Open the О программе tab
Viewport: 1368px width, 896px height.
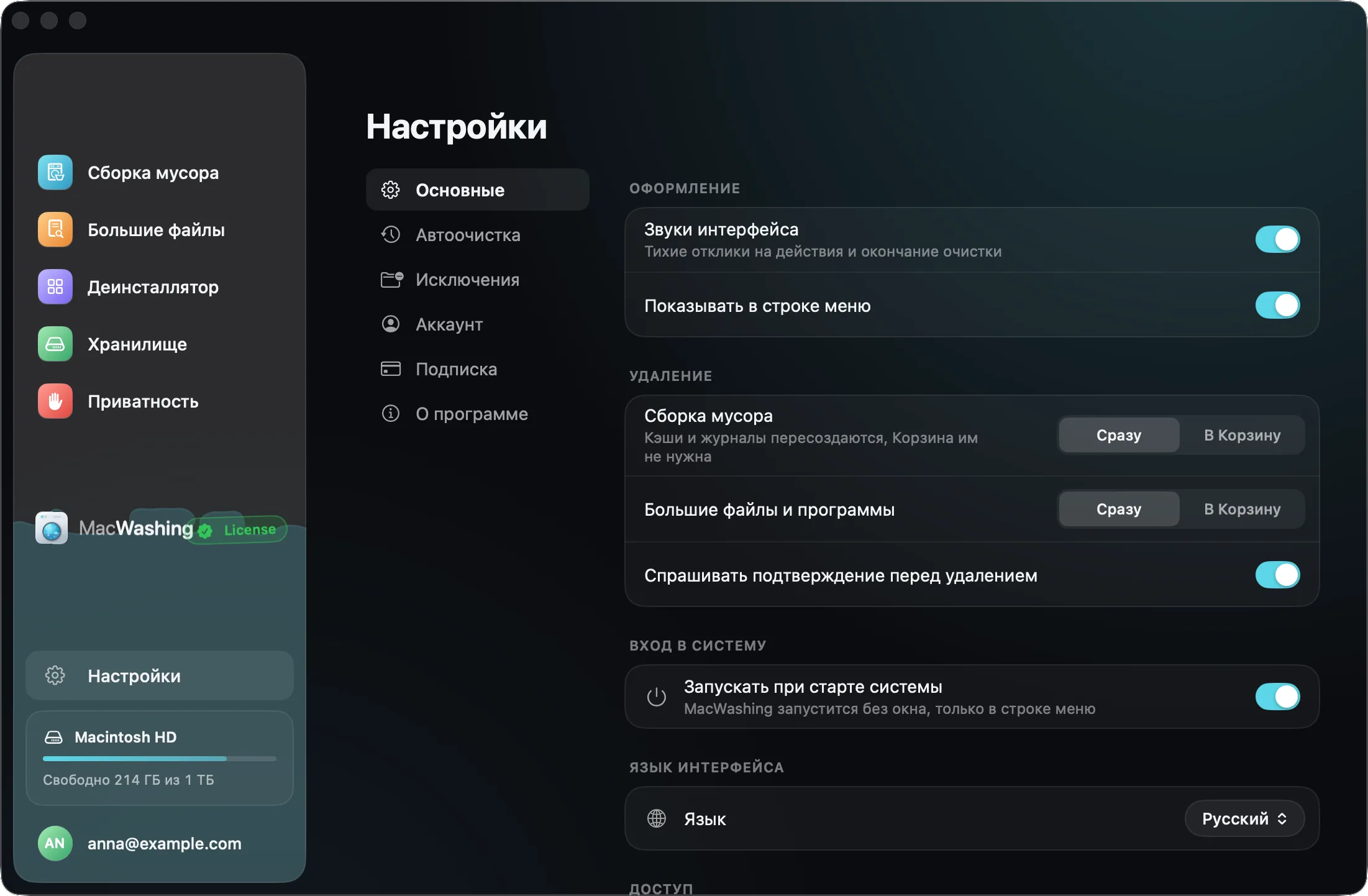point(477,413)
